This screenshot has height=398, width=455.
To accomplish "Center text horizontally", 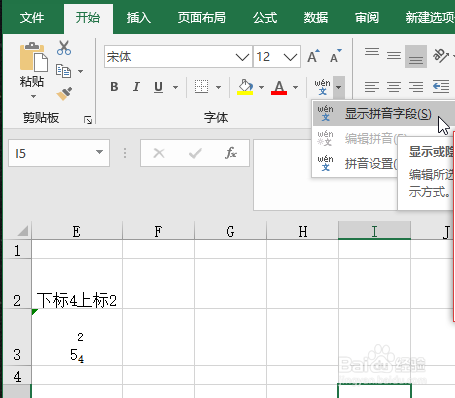I will tap(394, 87).
